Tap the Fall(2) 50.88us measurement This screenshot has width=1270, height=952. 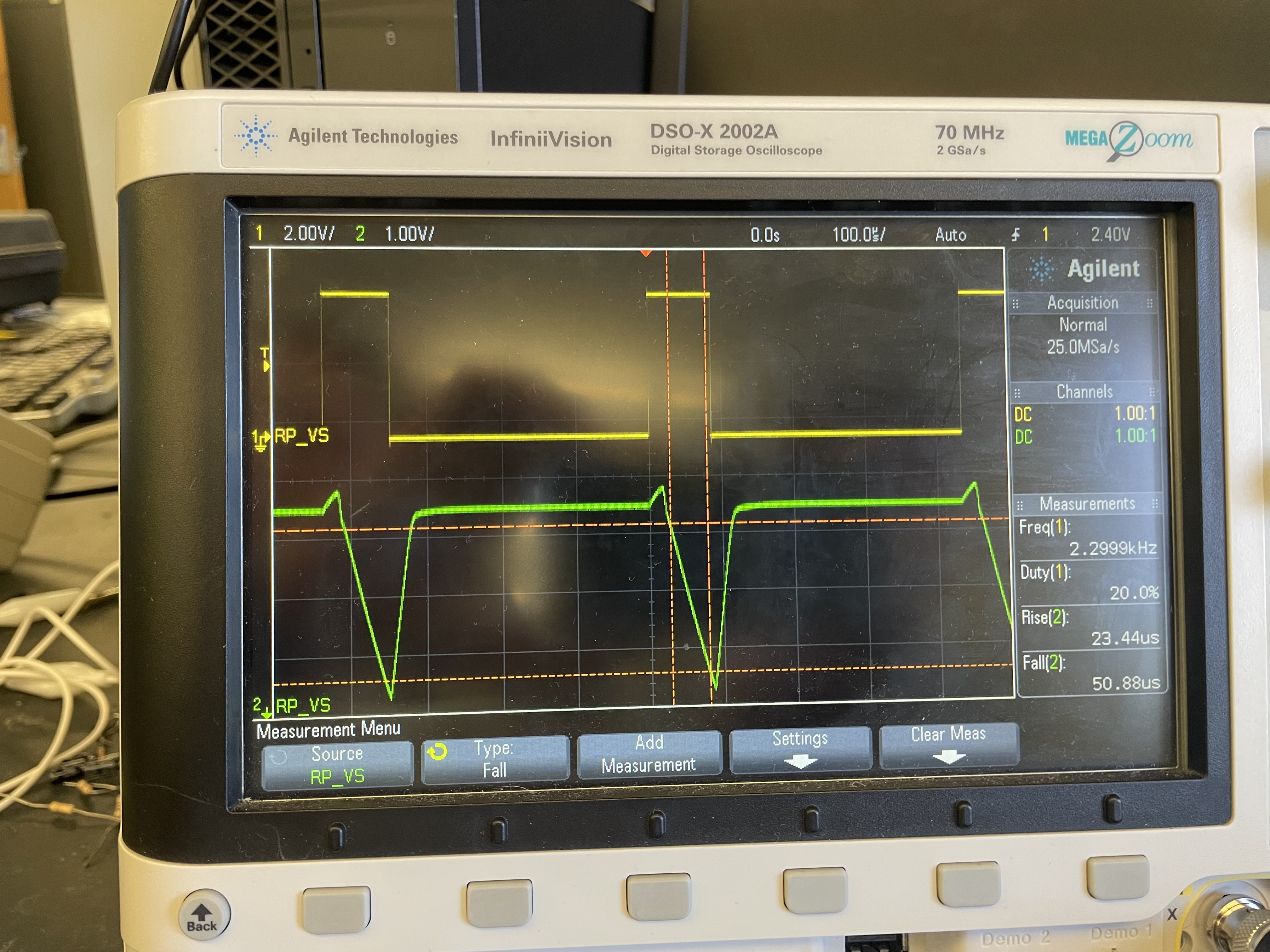coord(1091,673)
